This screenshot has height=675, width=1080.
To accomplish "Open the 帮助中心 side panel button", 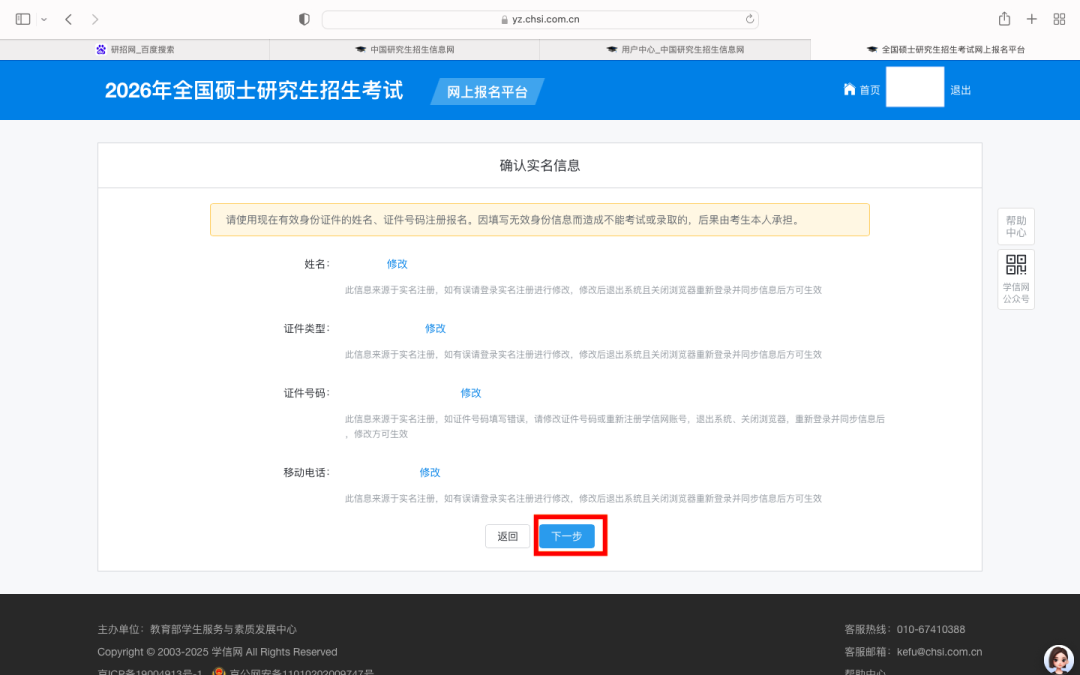I will click(1016, 226).
